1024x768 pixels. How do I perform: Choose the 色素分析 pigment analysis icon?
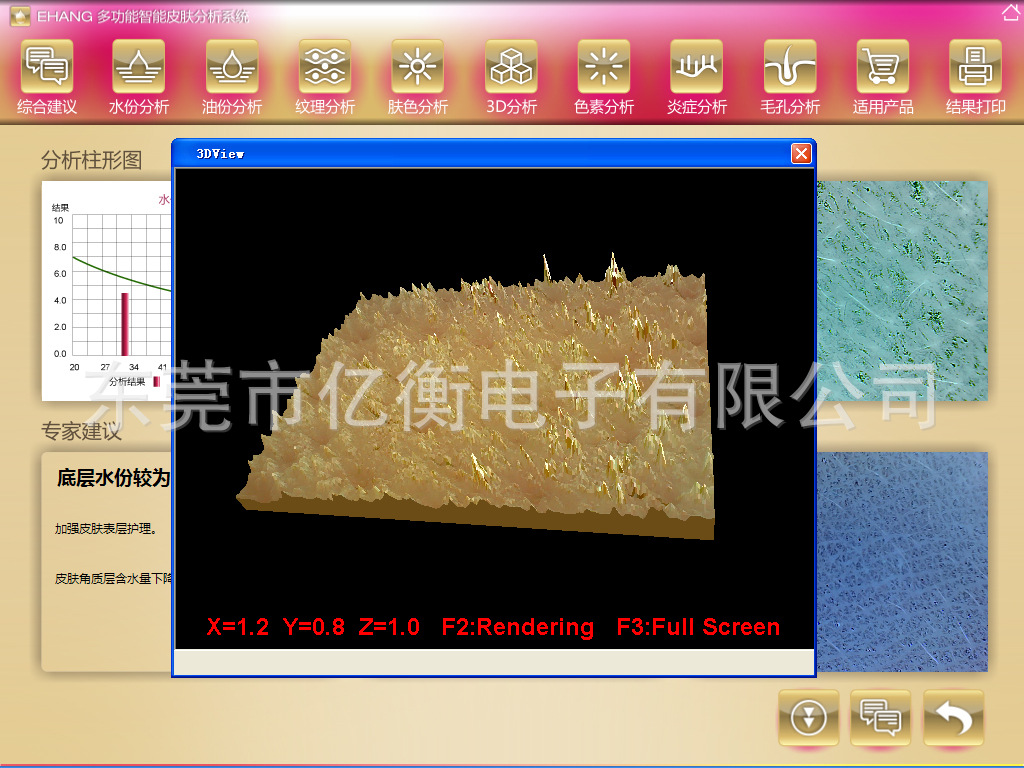pos(604,67)
